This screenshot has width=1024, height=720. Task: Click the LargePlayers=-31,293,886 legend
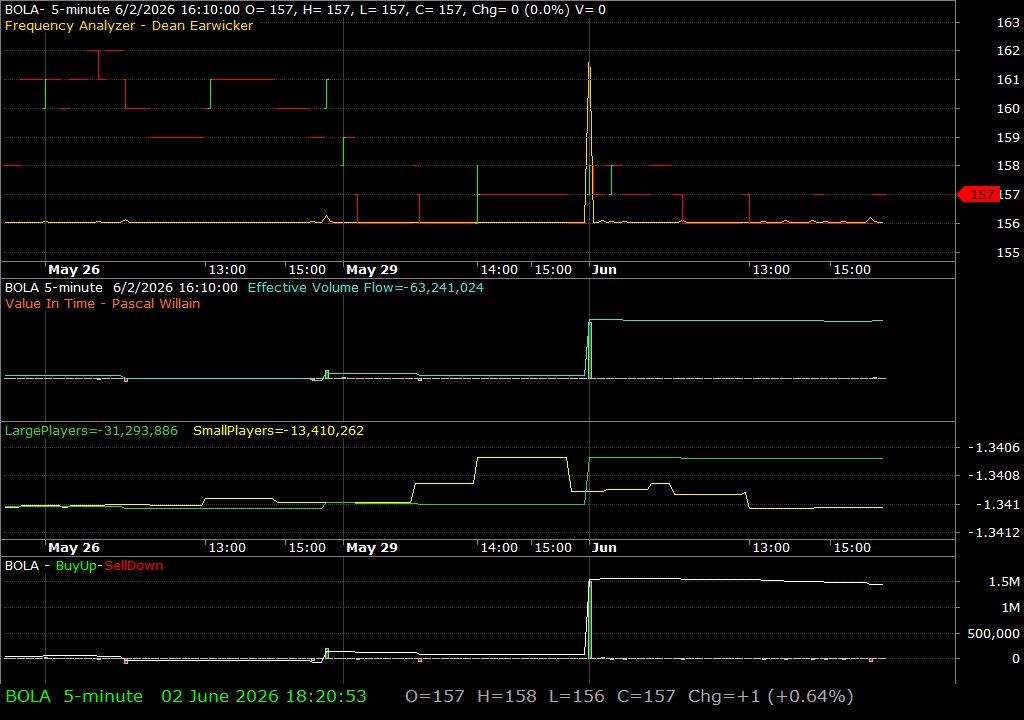pyautogui.click(x=91, y=431)
